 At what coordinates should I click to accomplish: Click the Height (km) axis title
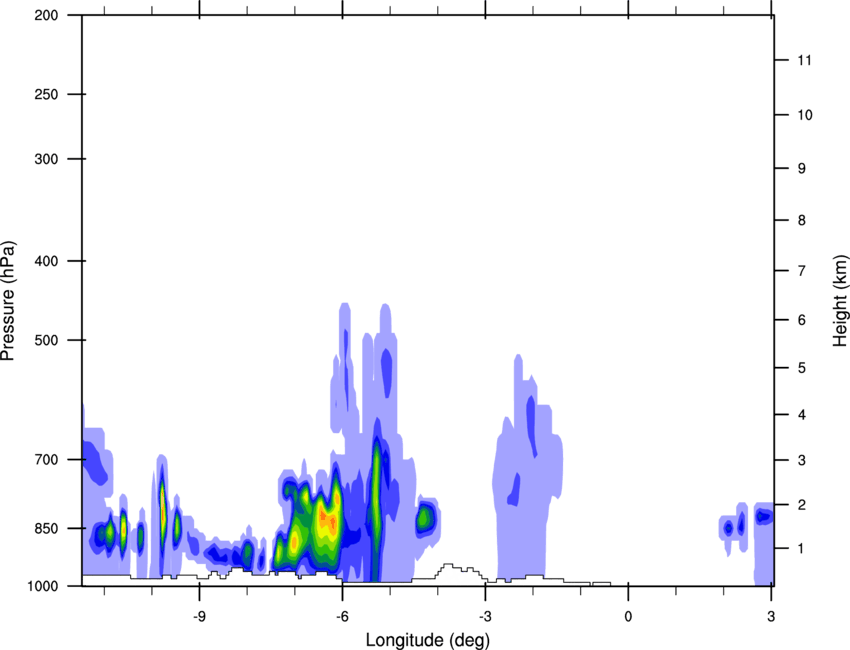[840, 300]
